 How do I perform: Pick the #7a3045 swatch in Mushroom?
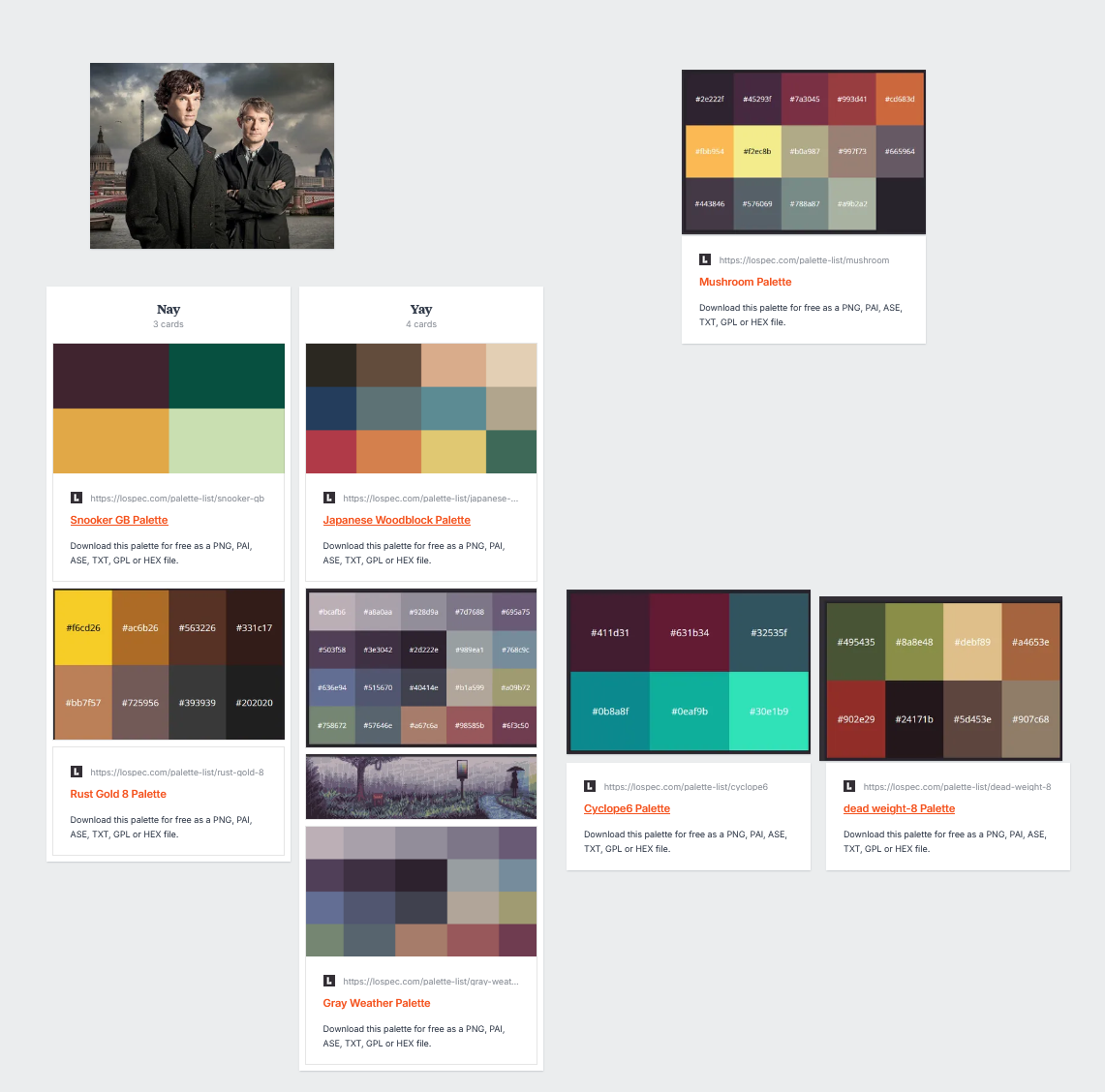[x=805, y=100]
